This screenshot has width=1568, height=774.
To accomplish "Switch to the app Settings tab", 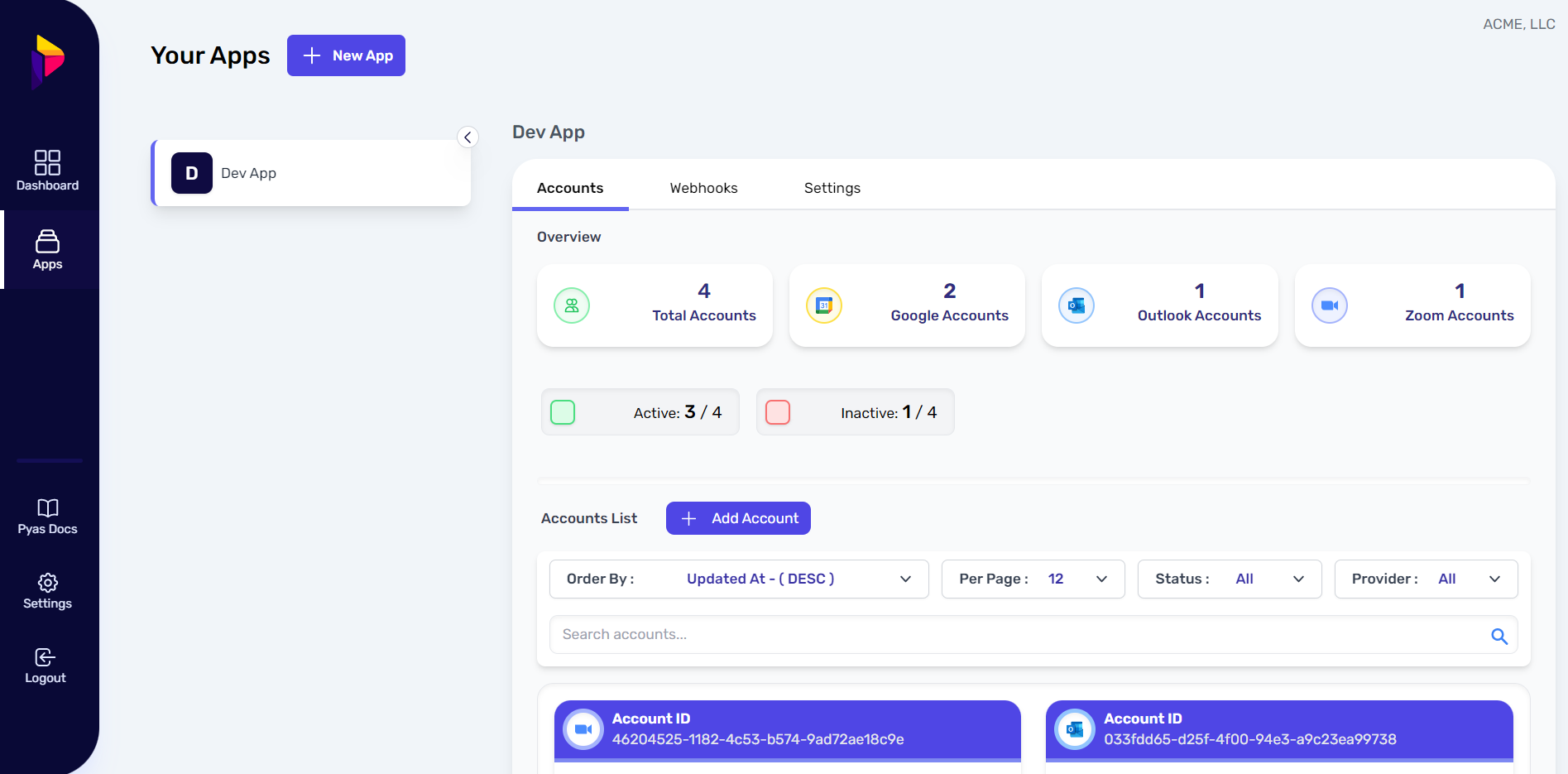I will coord(832,188).
